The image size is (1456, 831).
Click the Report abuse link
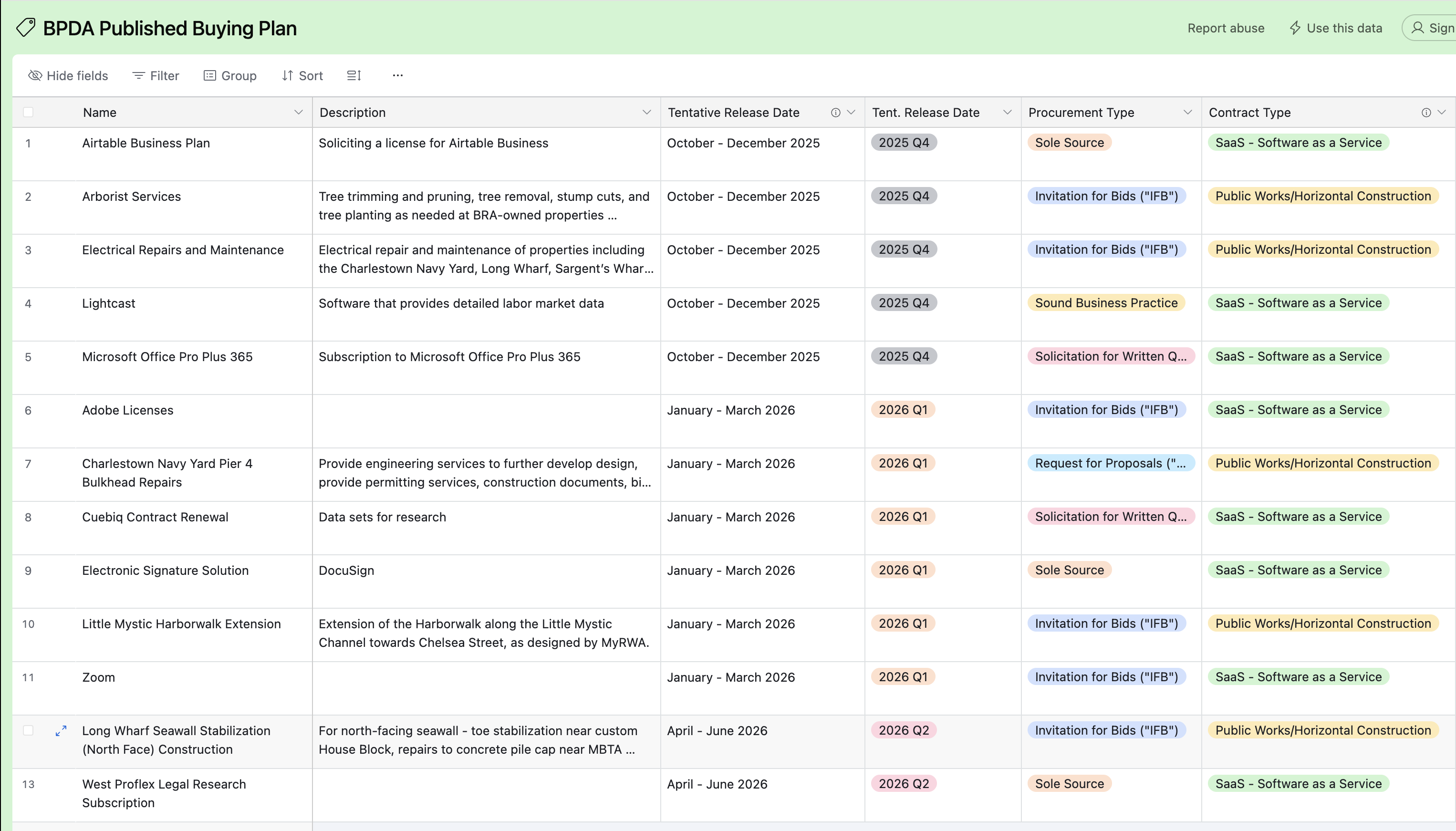(1226, 28)
